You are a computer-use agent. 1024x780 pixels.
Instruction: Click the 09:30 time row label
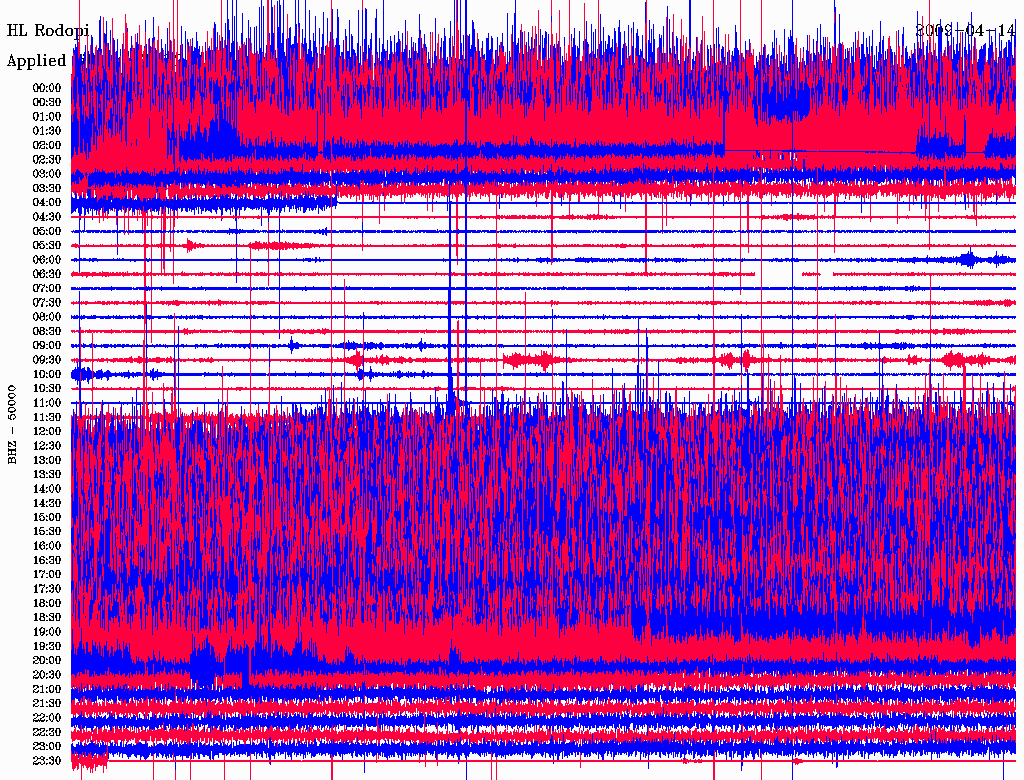[x=47, y=360]
